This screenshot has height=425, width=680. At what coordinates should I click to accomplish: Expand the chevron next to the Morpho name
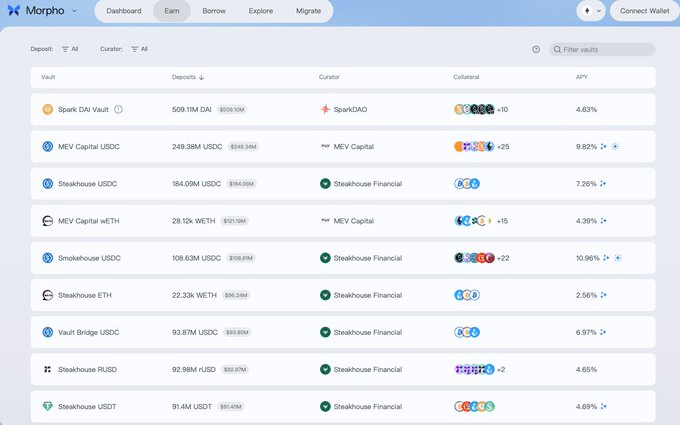(x=74, y=11)
